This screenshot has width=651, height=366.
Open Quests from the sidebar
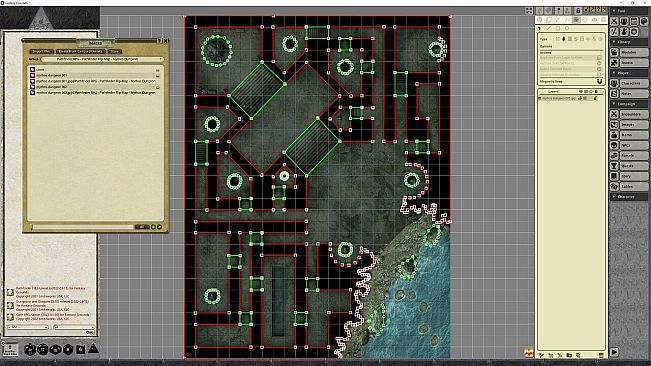pos(634,166)
